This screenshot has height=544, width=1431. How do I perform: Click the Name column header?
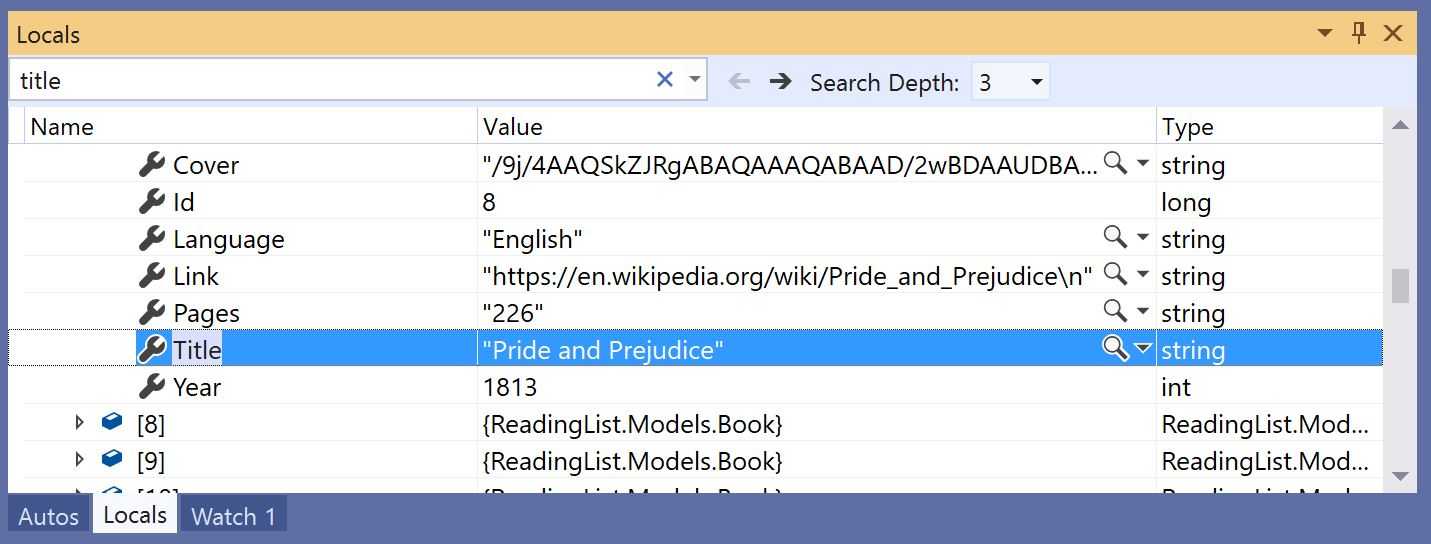(252, 127)
